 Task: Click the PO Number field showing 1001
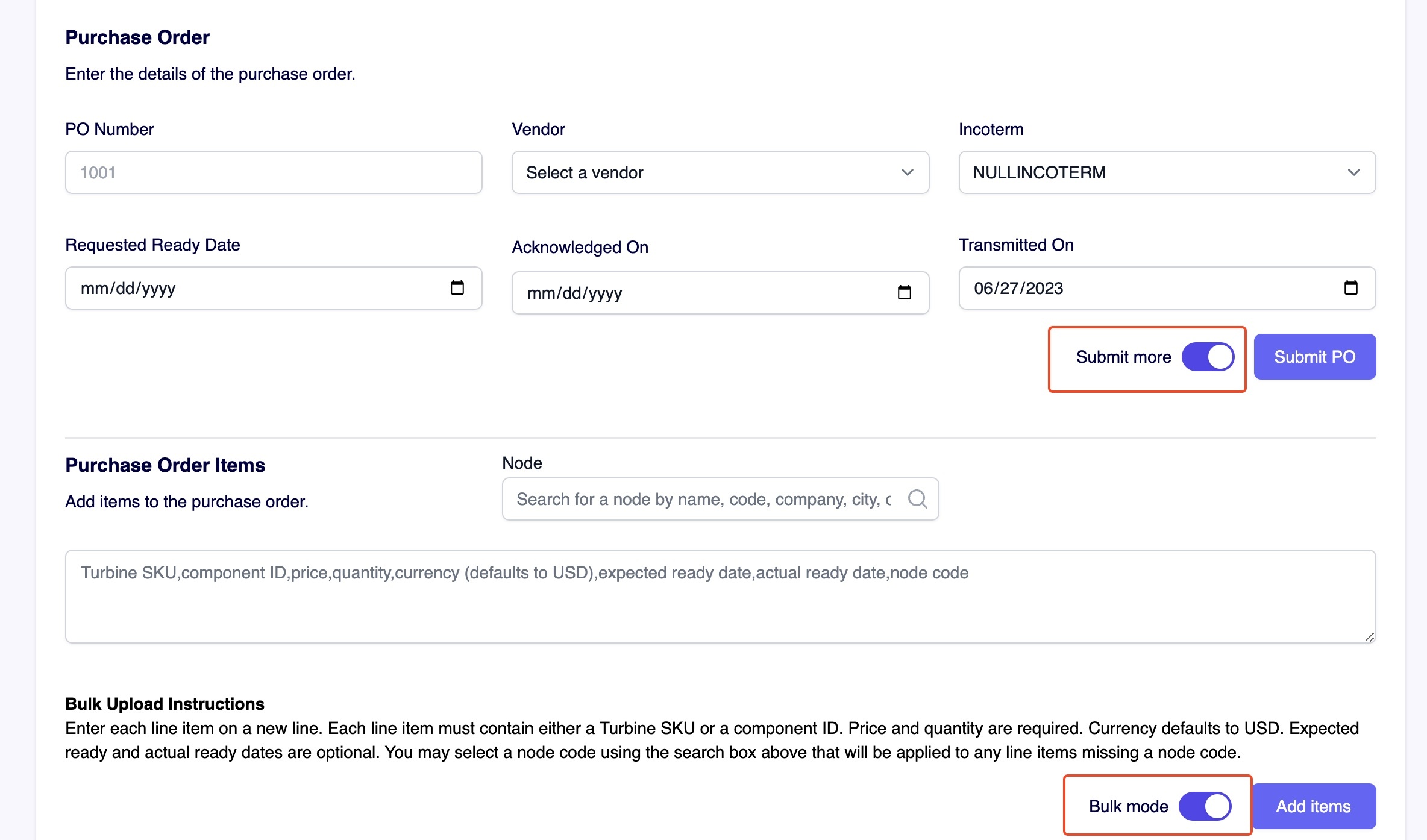pyautogui.click(x=273, y=172)
